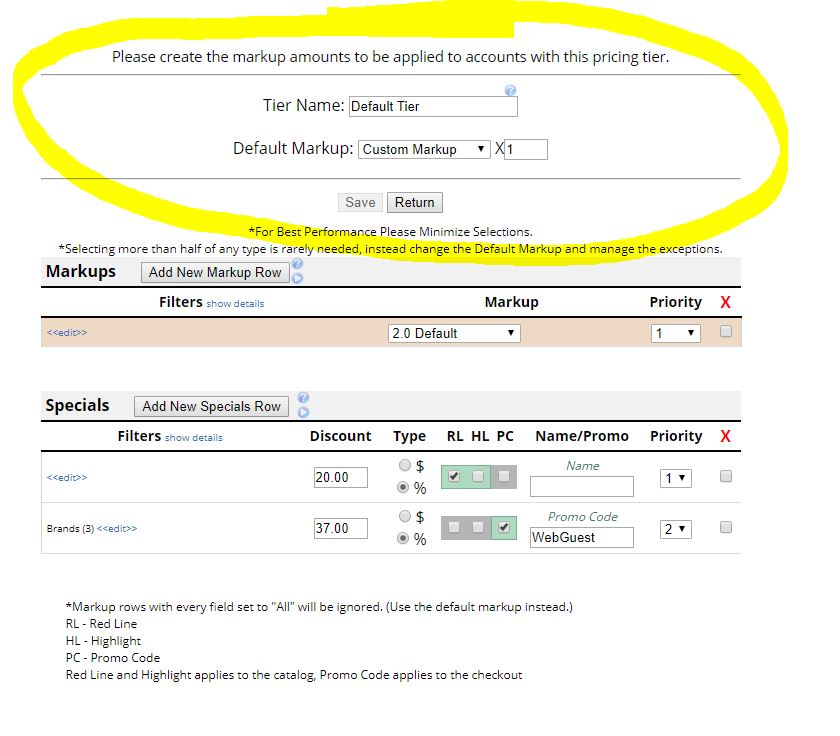Click the red X in the Markups table header

click(x=724, y=301)
